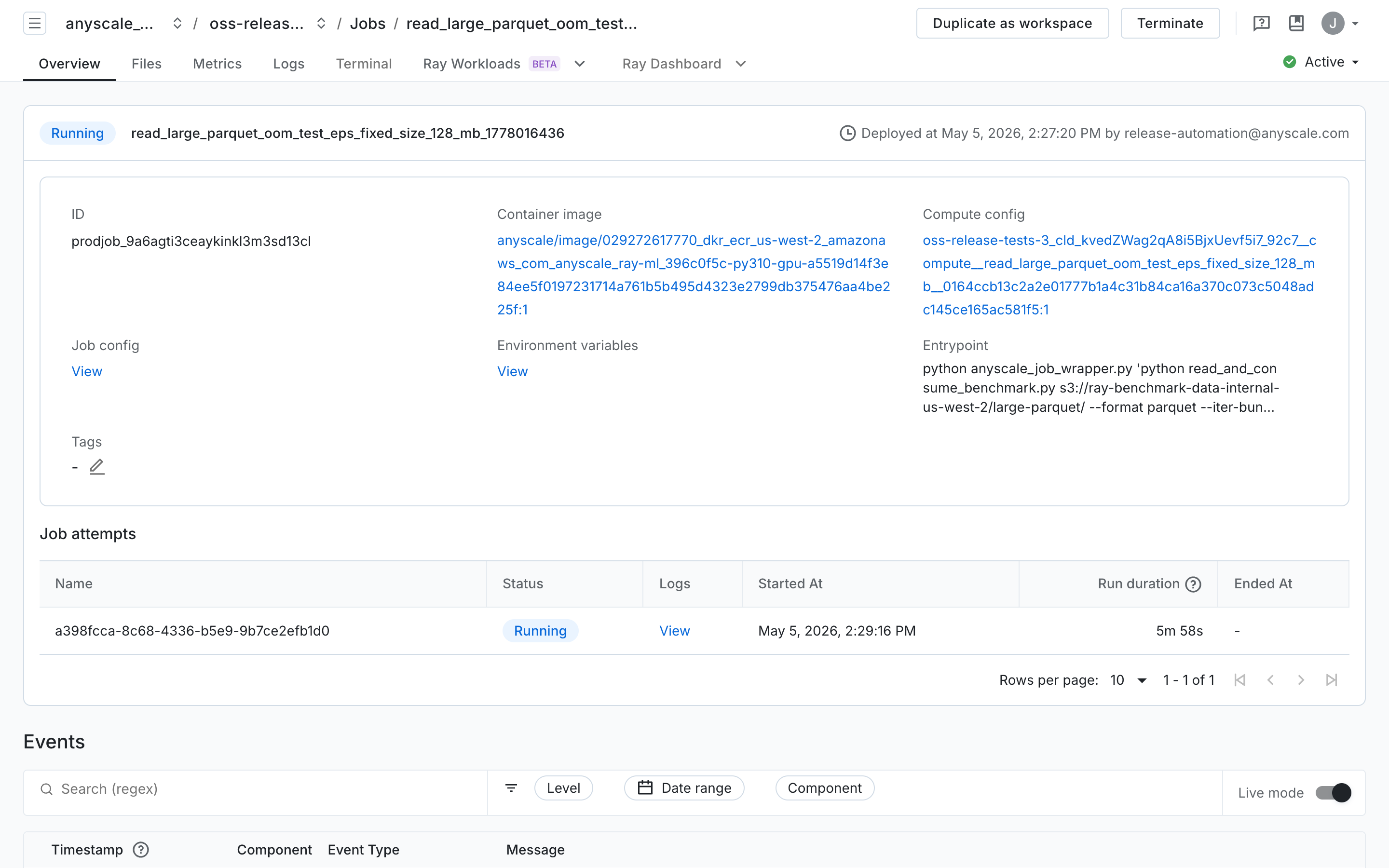Screen dimensions: 1389x868
Task: Go to the first page of attempts
Action: point(1240,680)
